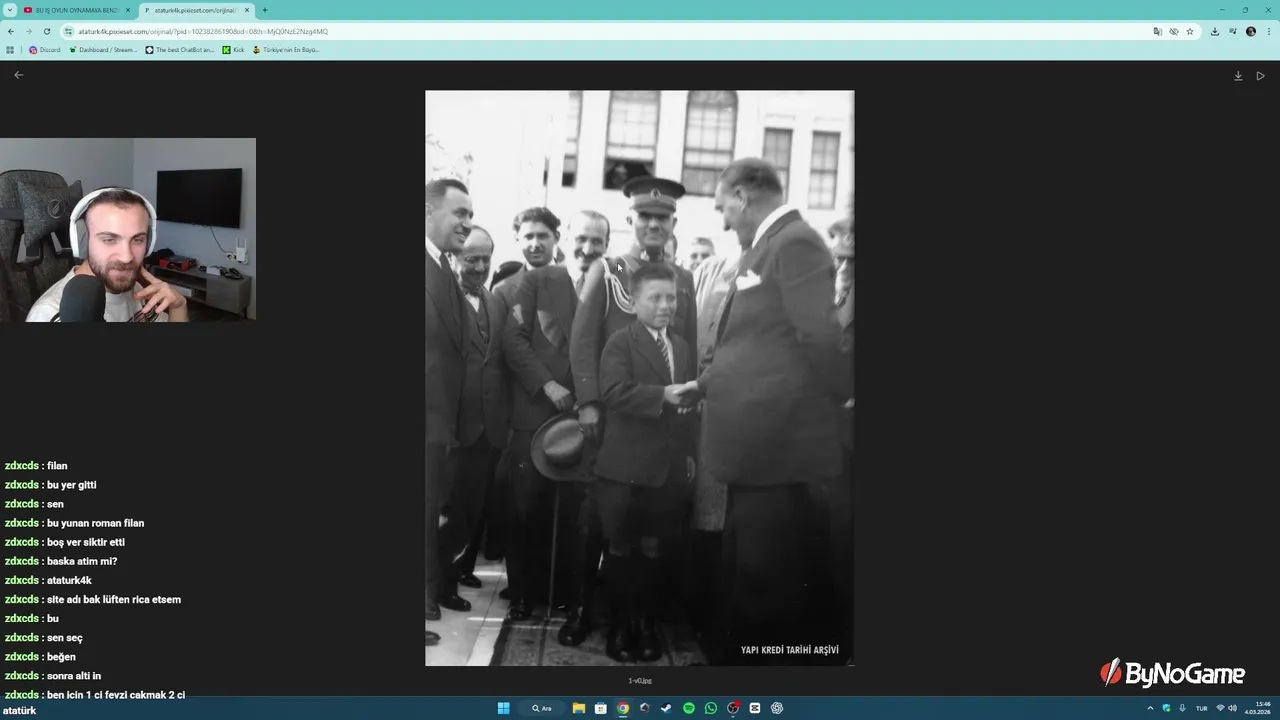Viewport: 1280px width, 720px height.
Task: Click the taskbar search box 'Ara'
Action: 543,708
